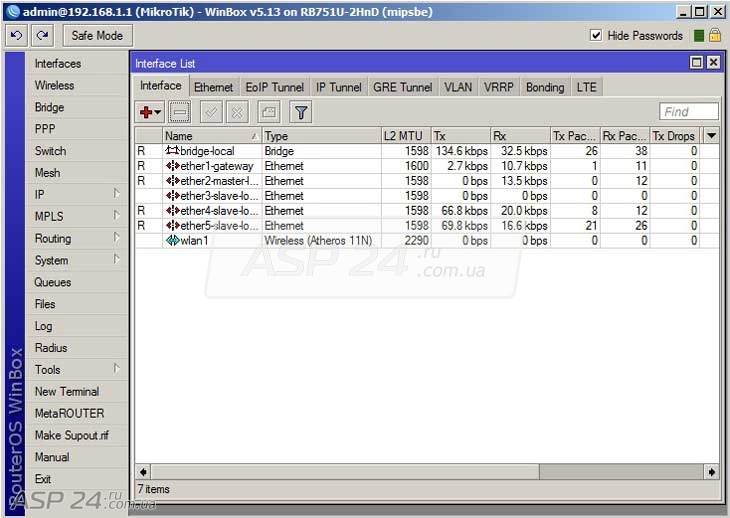Select the ether4-slave interface icon
This screenshot has width=730, height=518.
coord(172,210)
